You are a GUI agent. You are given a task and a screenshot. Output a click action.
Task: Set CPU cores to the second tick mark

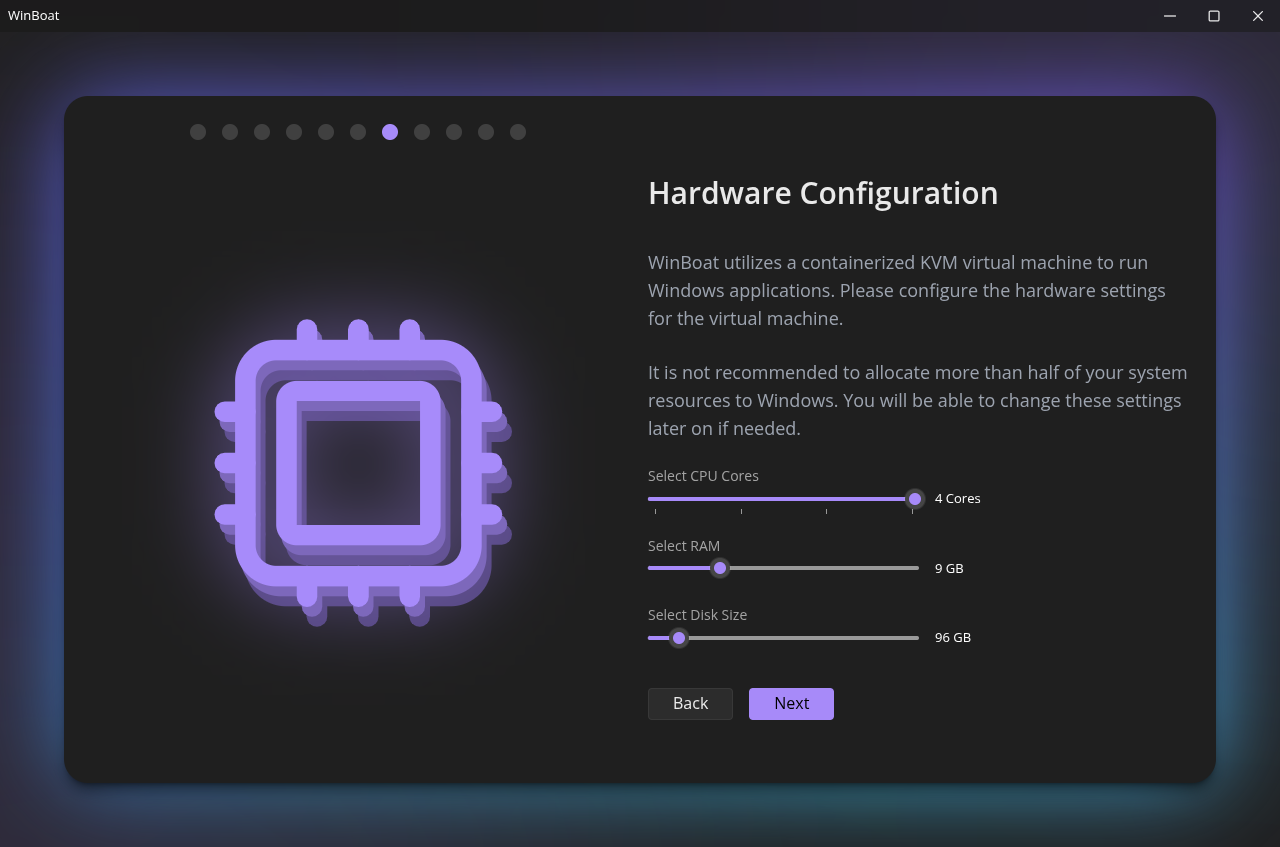pyautogui.click(x=741, y=499)
